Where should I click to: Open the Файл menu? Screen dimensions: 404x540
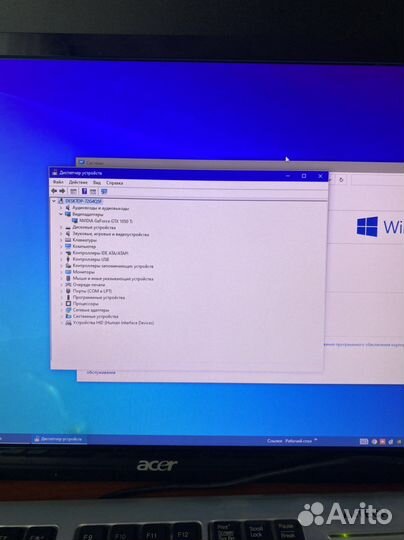click(x=58, y=182)
